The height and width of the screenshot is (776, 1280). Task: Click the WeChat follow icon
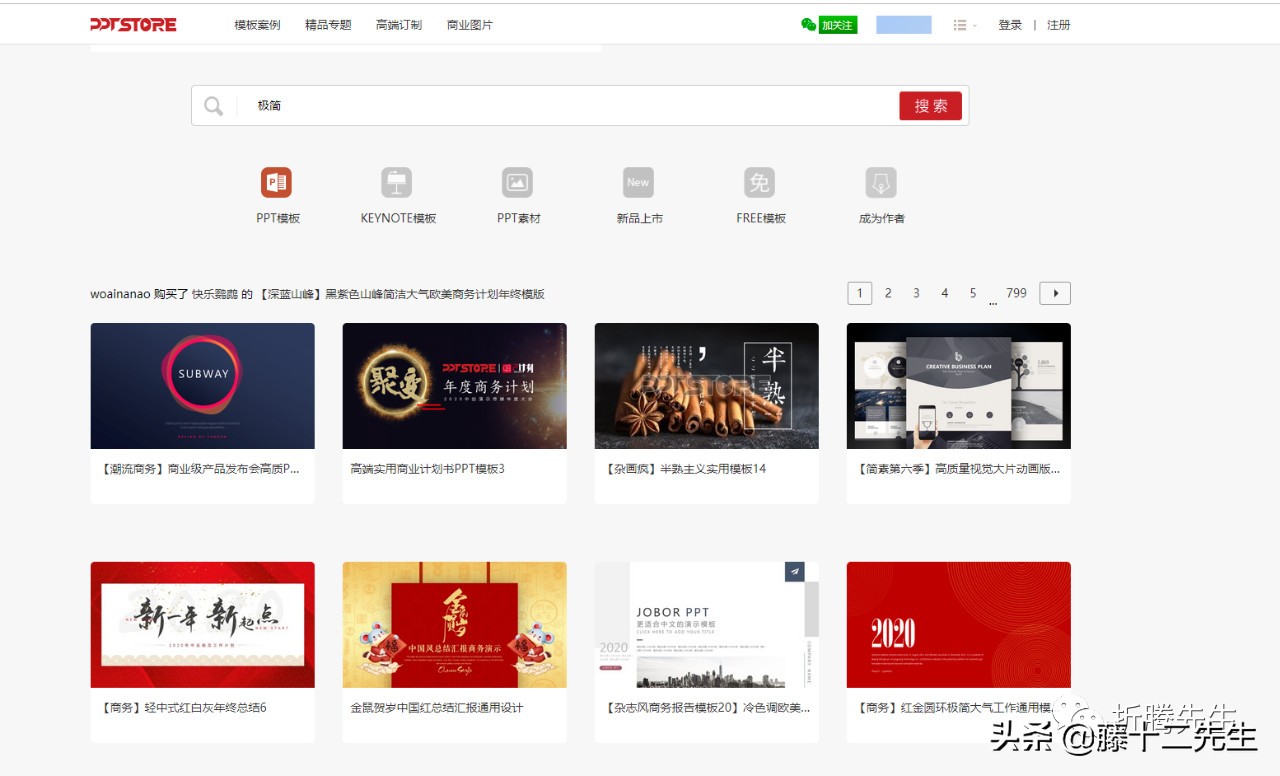click(x=808, y=25)
